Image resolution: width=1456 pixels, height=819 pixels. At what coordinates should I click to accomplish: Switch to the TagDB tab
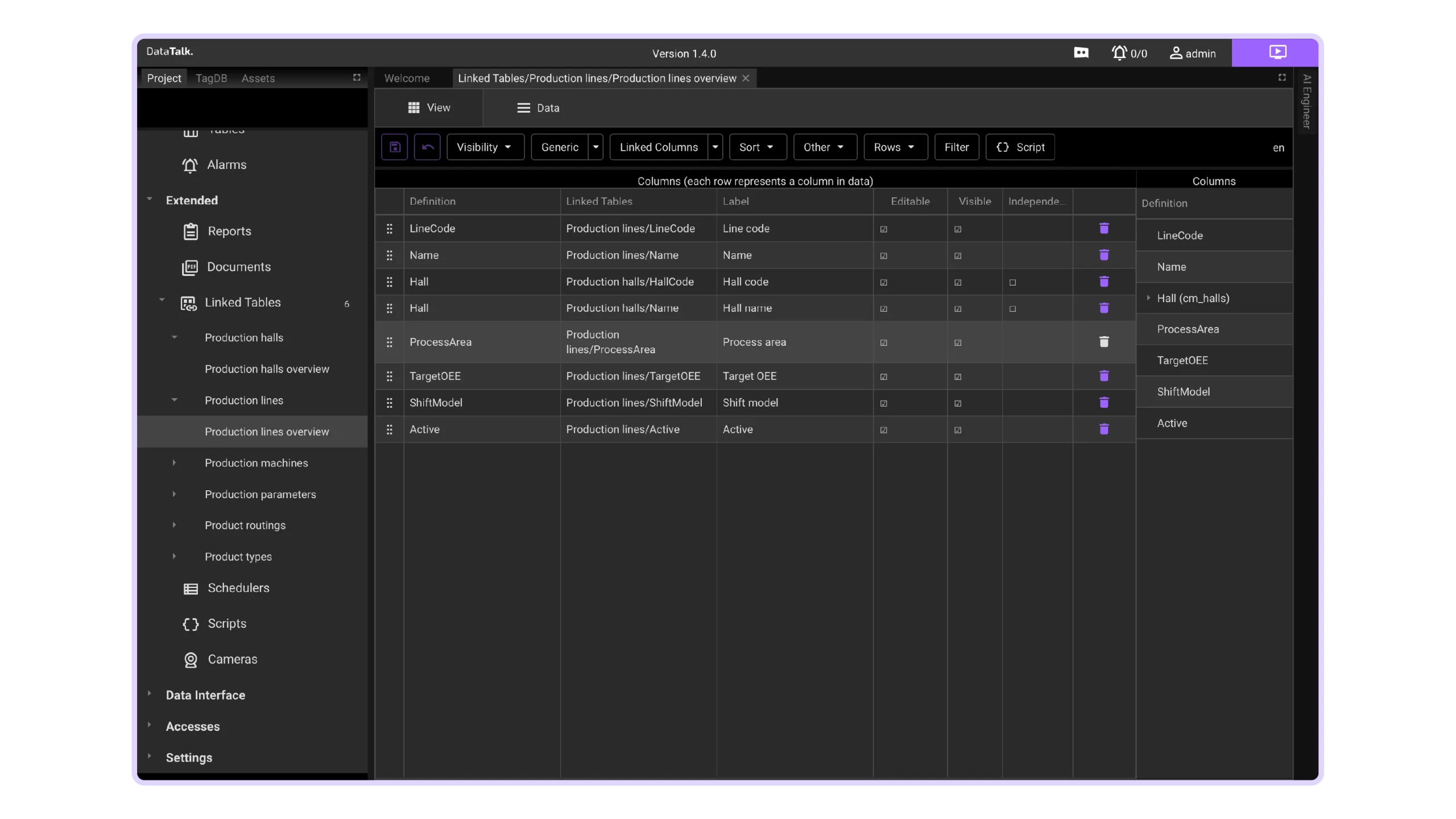(211, 78)
